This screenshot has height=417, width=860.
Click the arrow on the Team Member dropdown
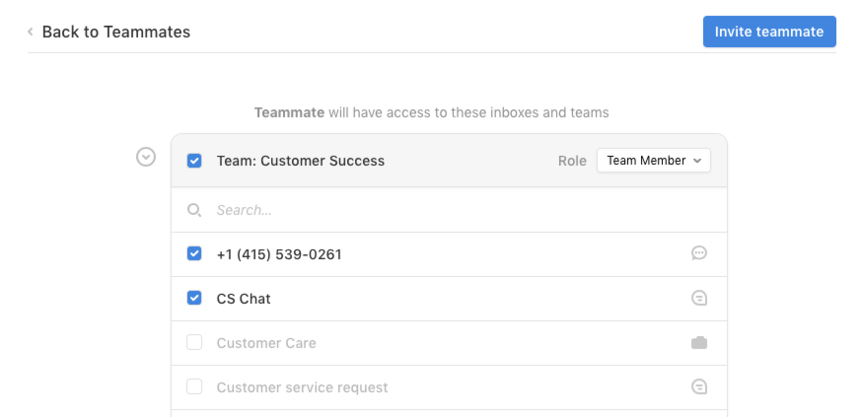click(697, 161)
